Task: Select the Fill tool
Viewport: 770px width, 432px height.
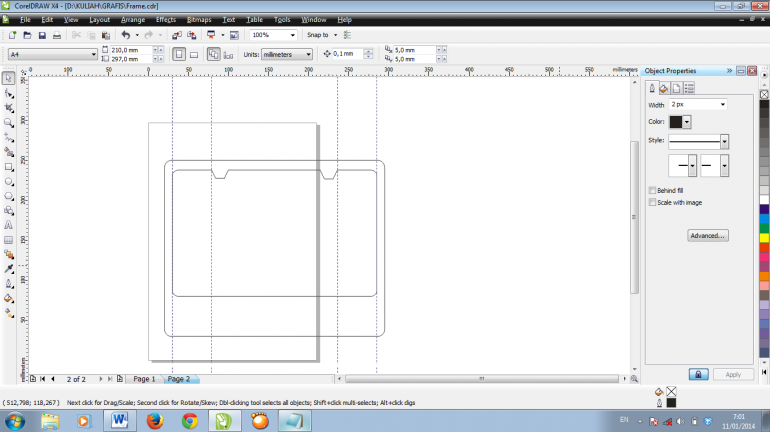Action: coord(8,298)
